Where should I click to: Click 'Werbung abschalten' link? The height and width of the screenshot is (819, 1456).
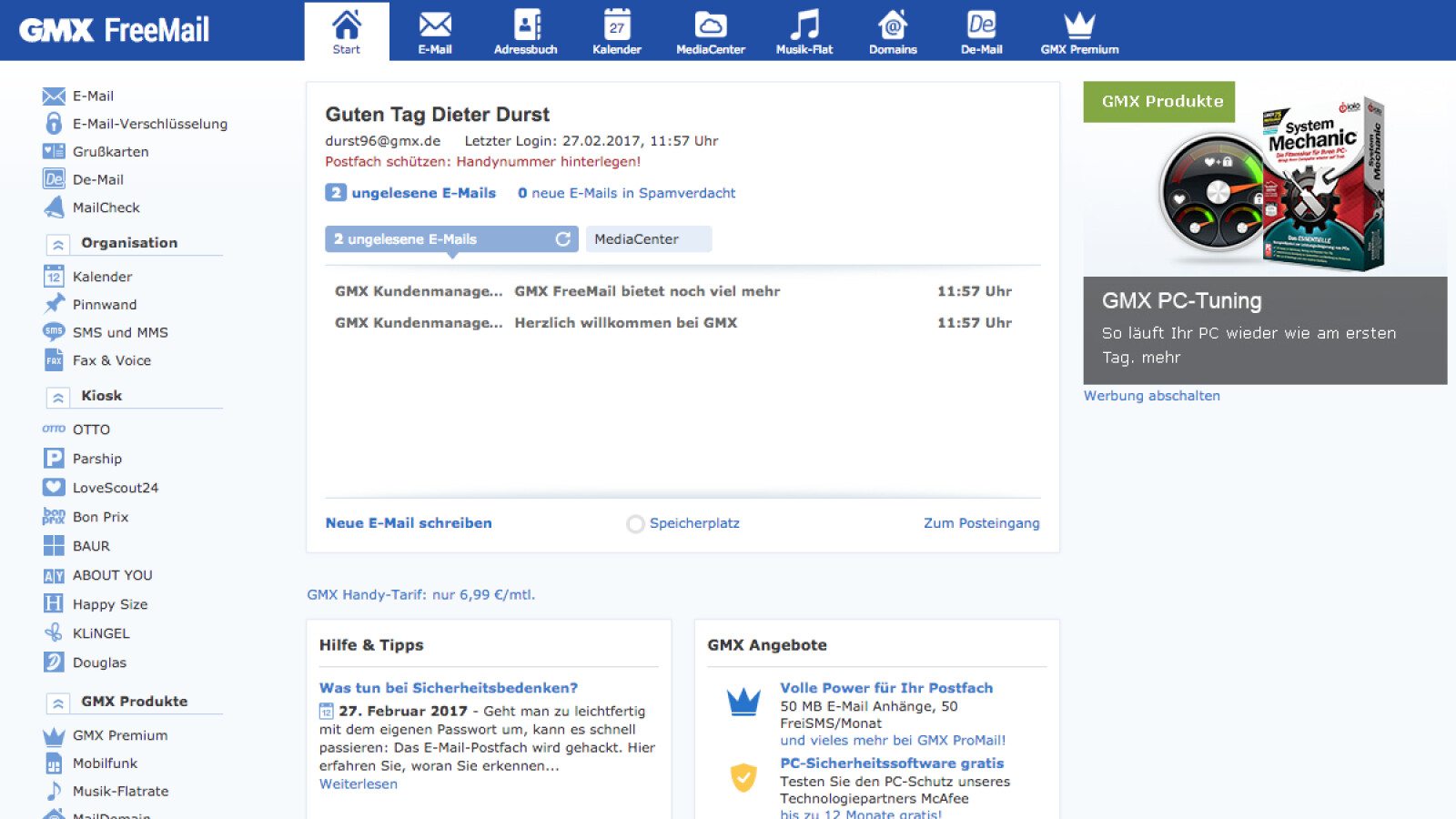tap(1151, 396)
